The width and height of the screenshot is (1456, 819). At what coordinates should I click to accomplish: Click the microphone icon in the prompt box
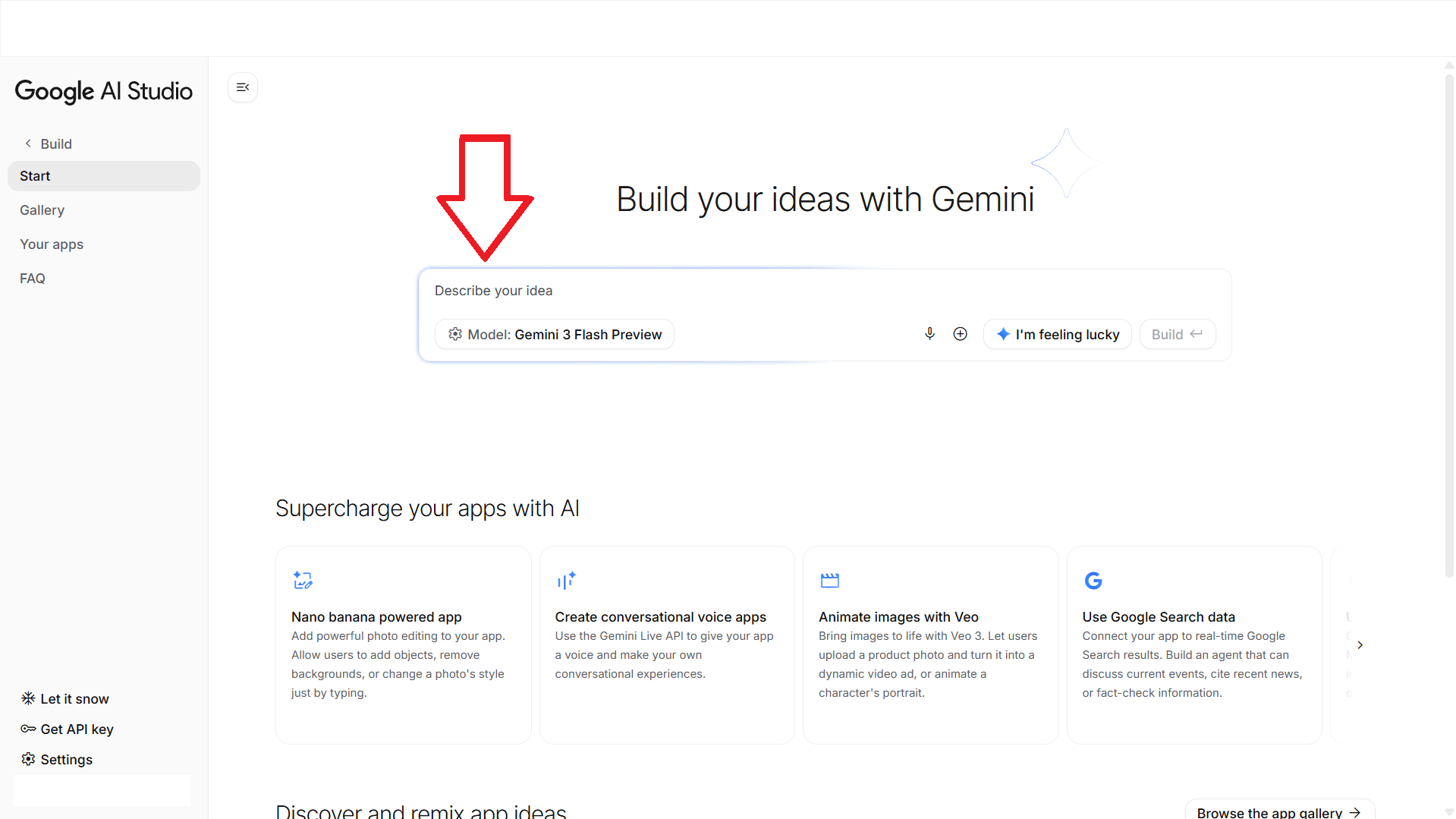pyautogui.click(x=929, y=334)
